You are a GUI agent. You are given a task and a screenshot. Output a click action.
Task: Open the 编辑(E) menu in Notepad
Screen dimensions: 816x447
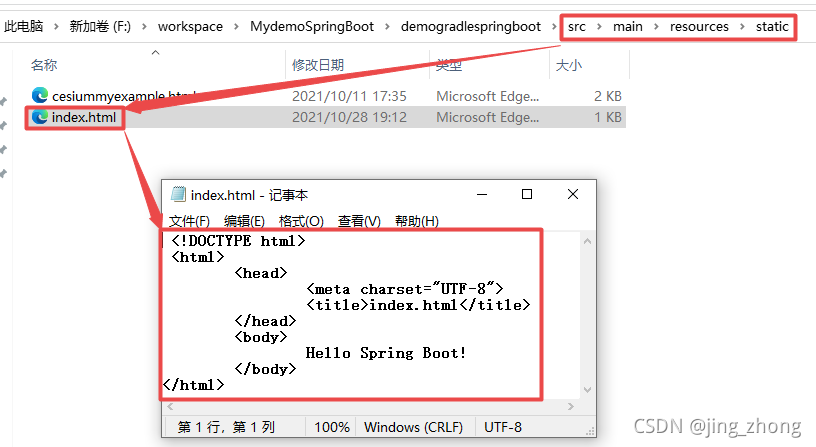pyautogui.click(x=245, y=221)
